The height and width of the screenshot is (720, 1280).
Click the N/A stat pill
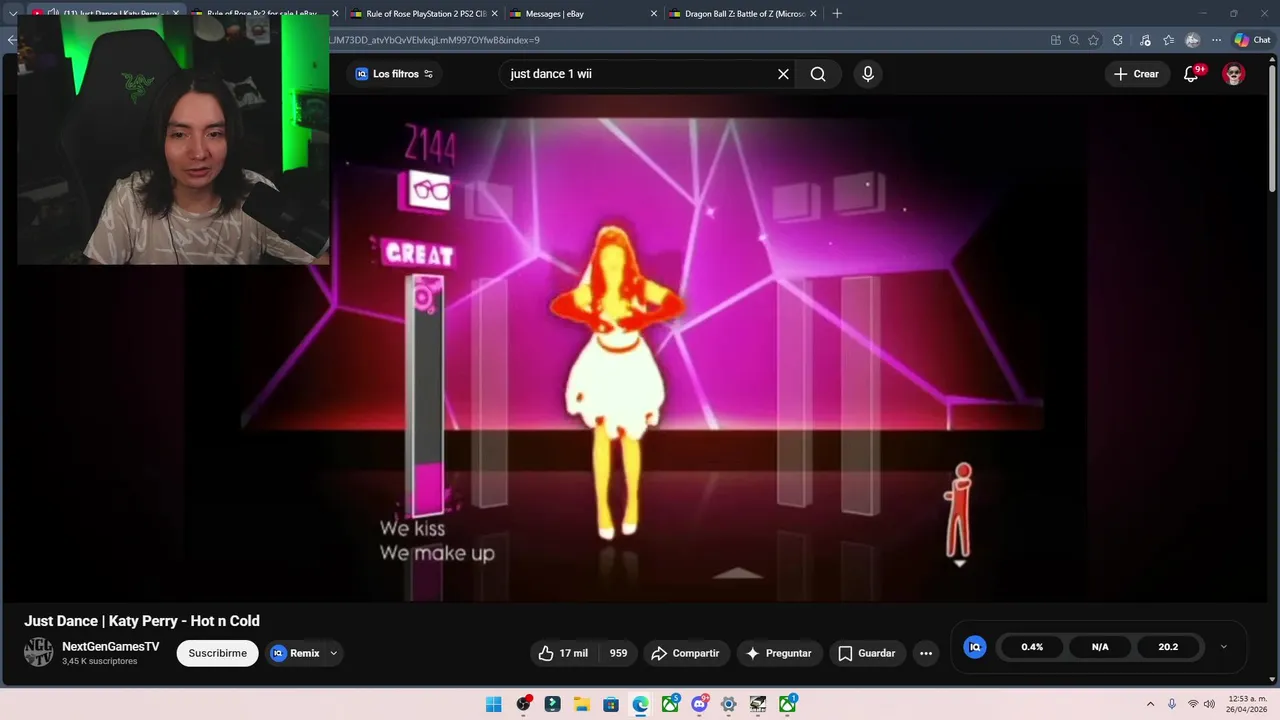click(1100, 647)
